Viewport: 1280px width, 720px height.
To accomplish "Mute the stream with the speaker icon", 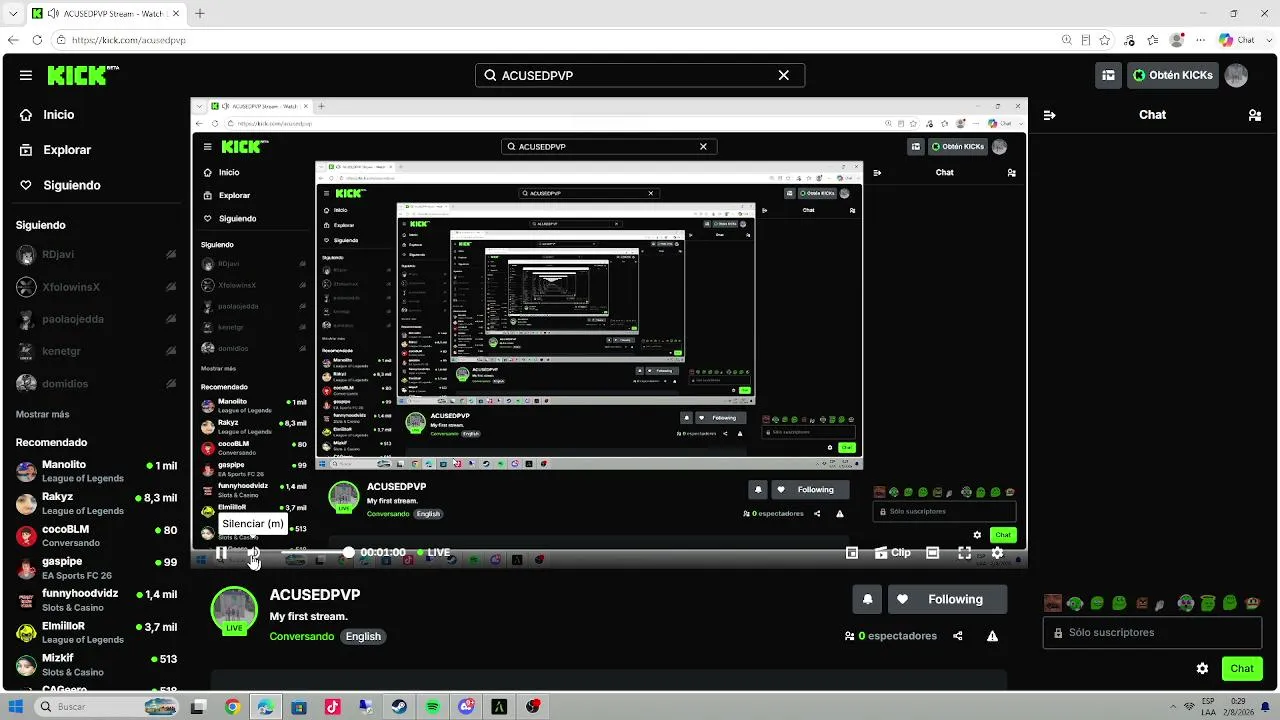I will pos(254,552).
